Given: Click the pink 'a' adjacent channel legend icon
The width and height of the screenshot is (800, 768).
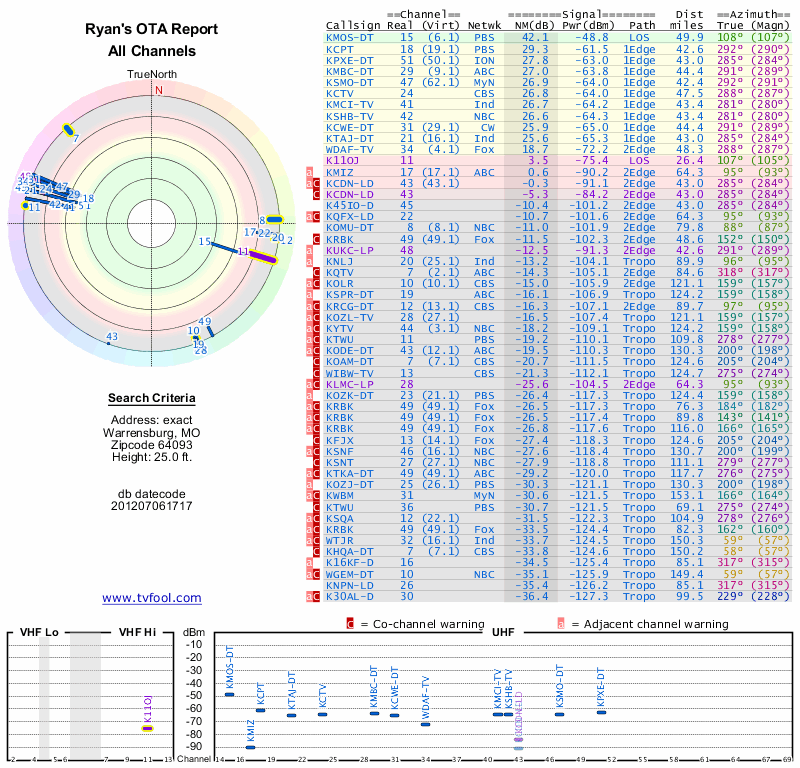Looking at the screenshot, I should (561, 624).
